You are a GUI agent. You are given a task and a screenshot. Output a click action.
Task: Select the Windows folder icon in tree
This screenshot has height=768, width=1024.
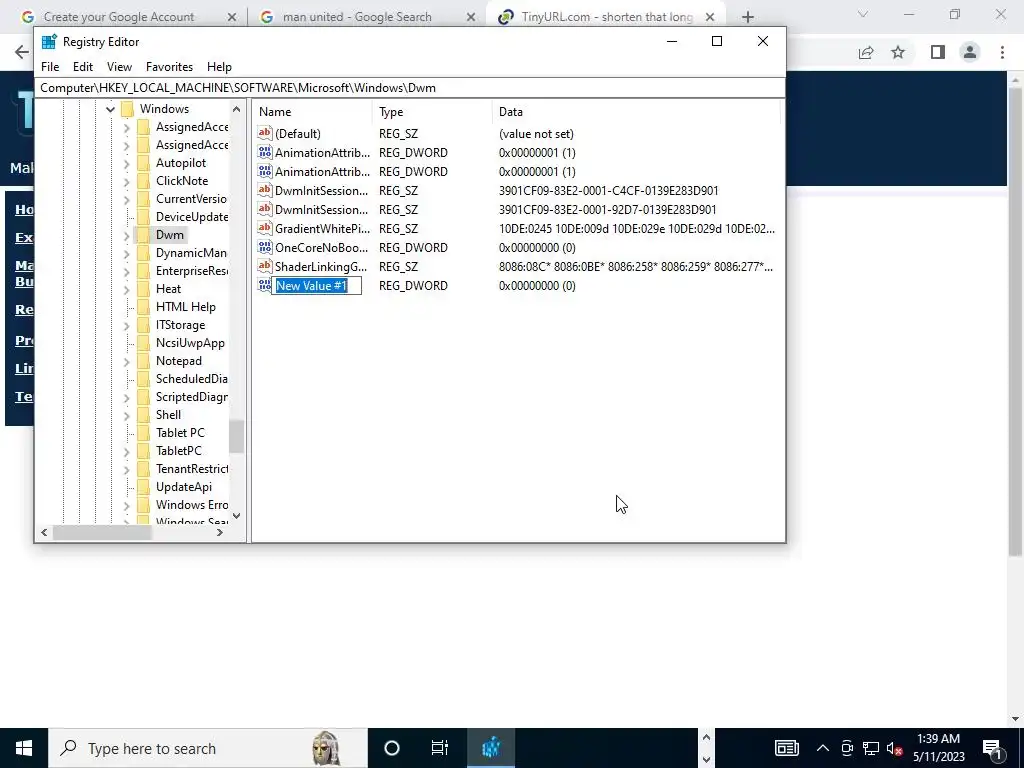click(x=128, y=109)
